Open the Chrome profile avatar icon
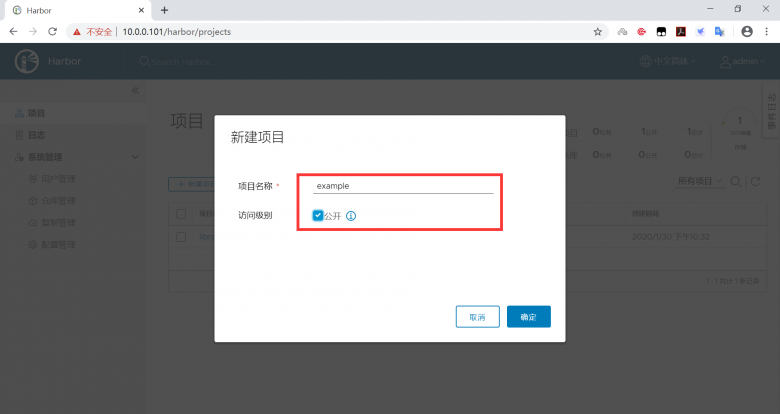780x414 pixels. coord(747,31)
